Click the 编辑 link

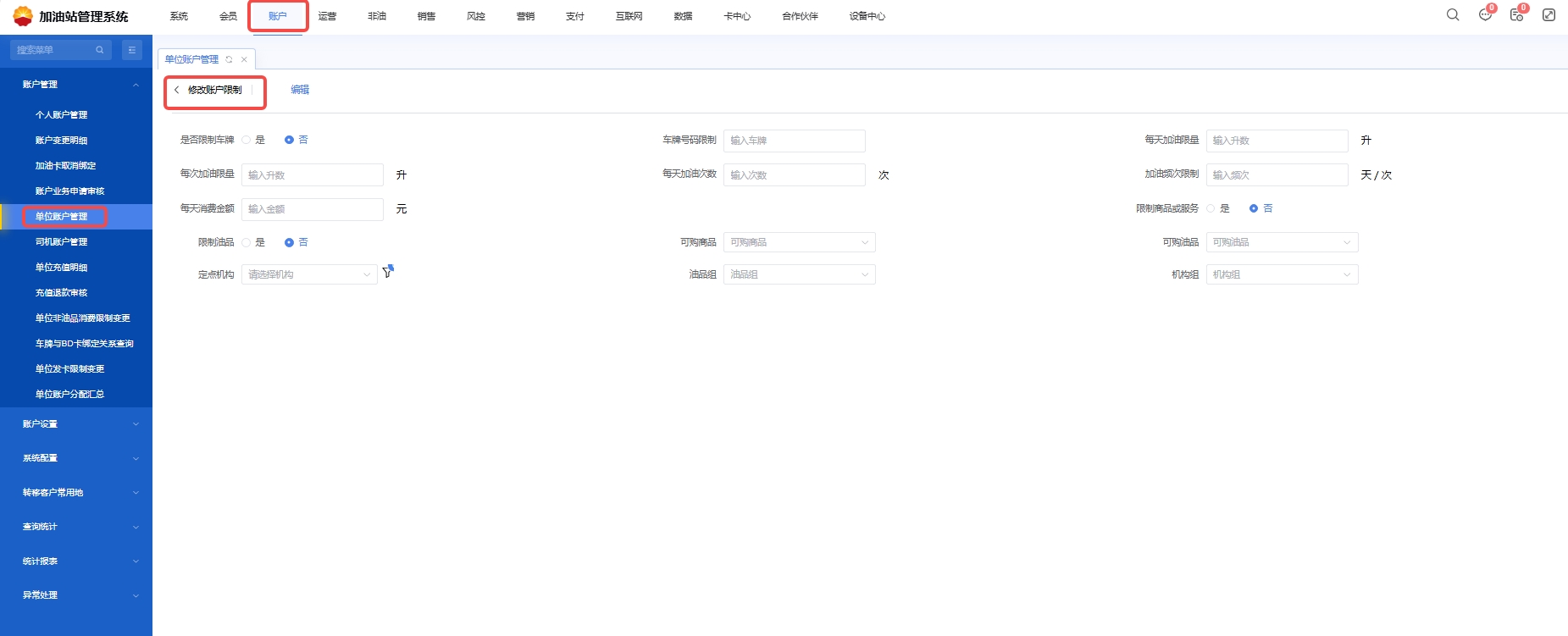(x=300, y=90)
